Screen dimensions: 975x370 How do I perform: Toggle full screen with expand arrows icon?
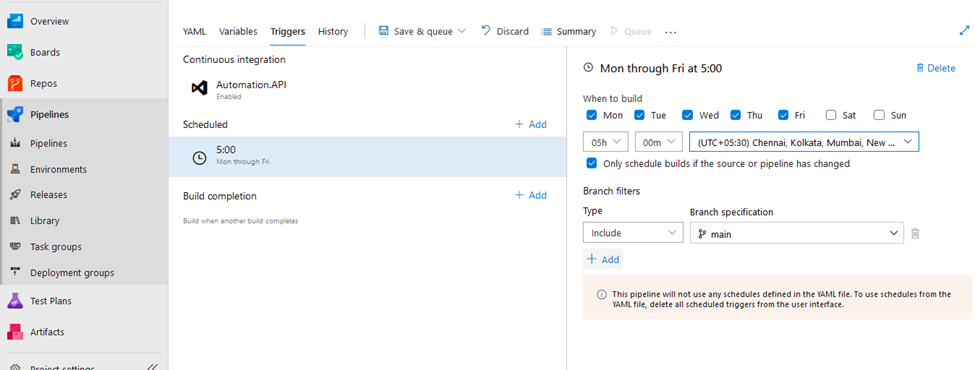pos(964,30)
